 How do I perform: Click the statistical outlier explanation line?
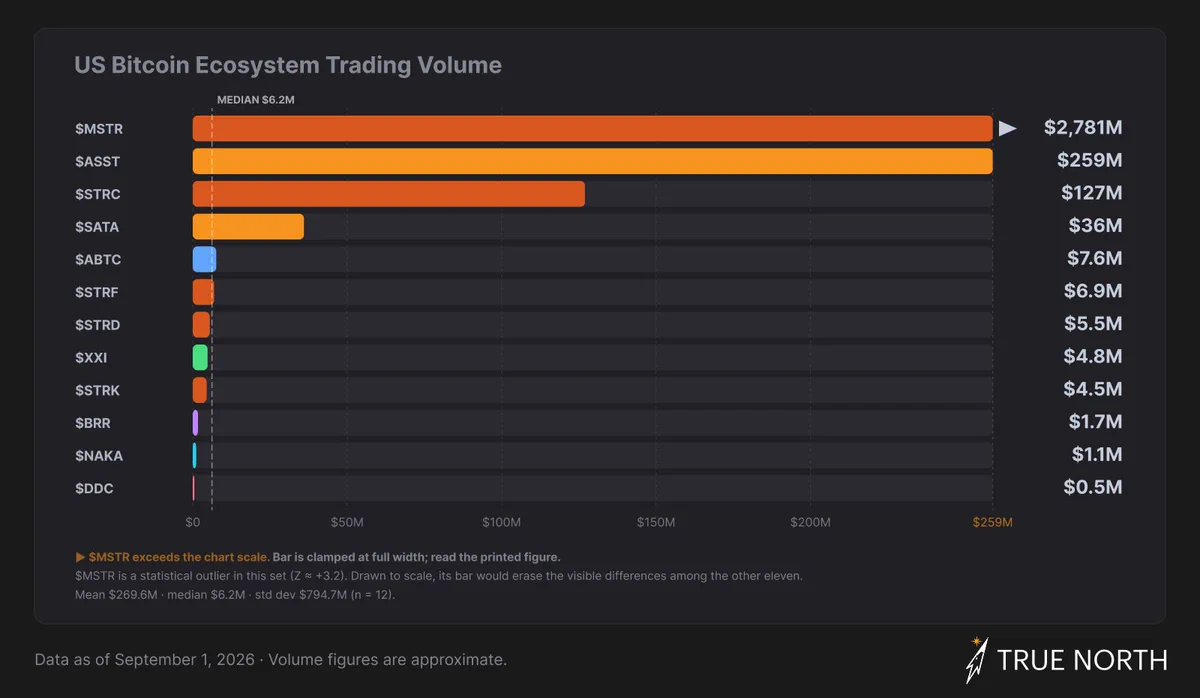(x=439, y=576)
